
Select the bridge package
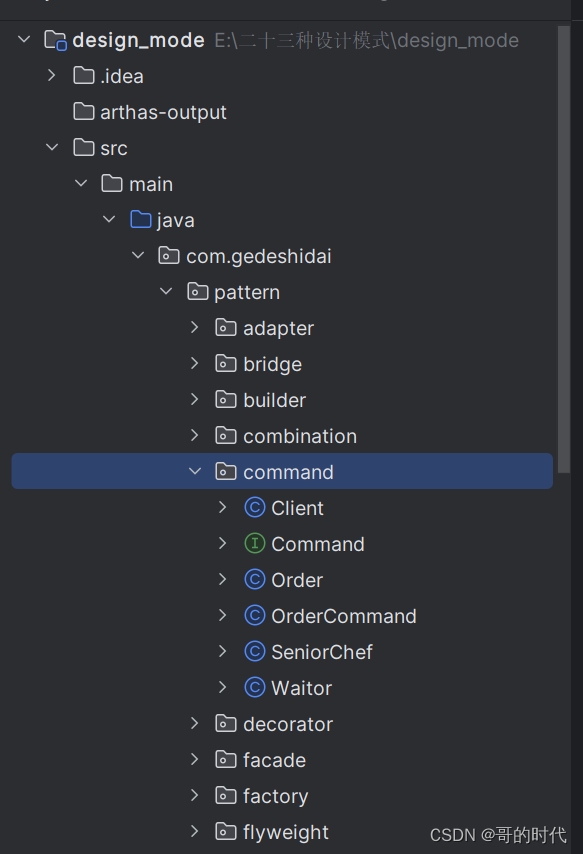(258, 364)
